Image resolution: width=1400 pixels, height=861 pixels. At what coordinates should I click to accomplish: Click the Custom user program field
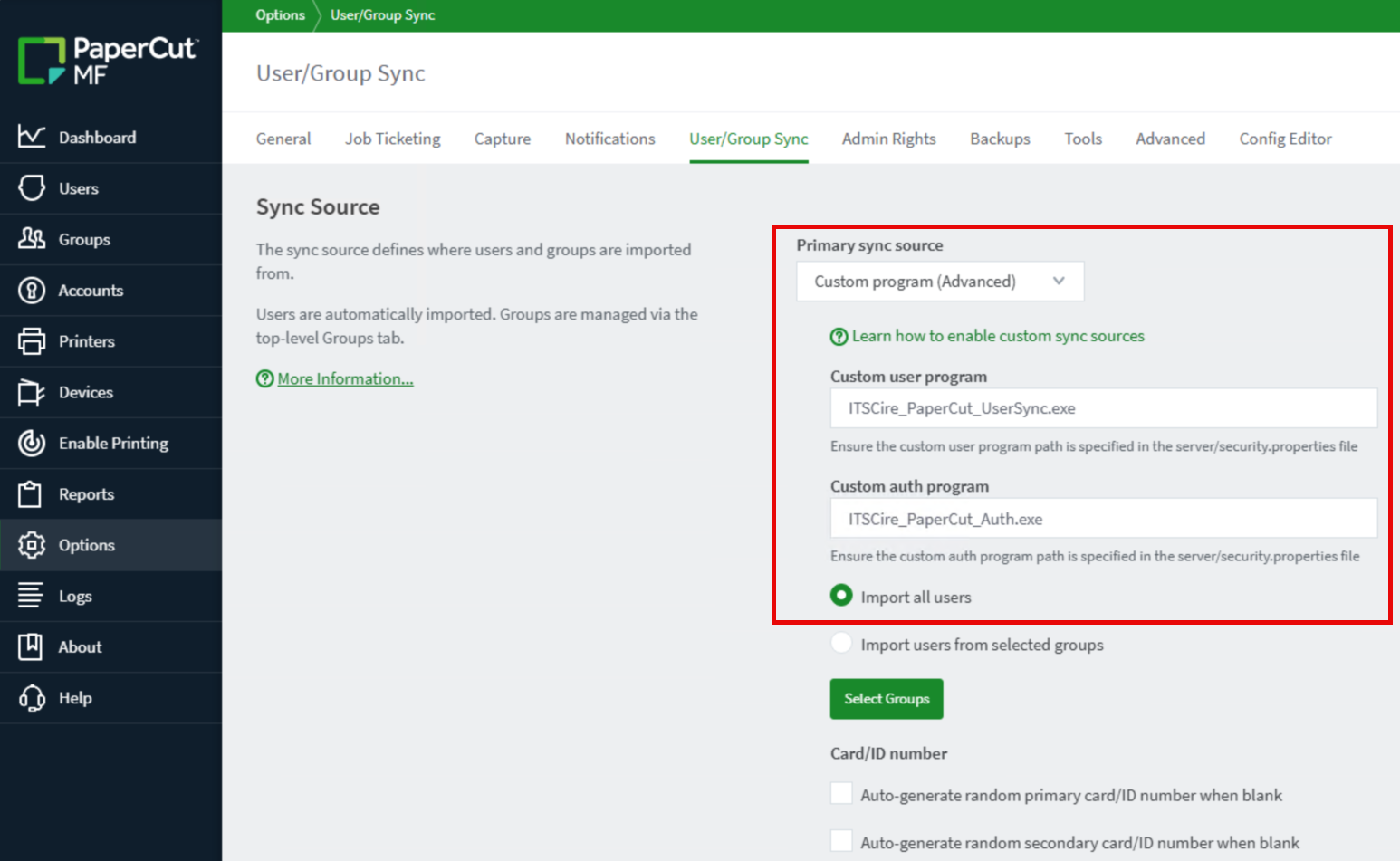coord(1104,408)
